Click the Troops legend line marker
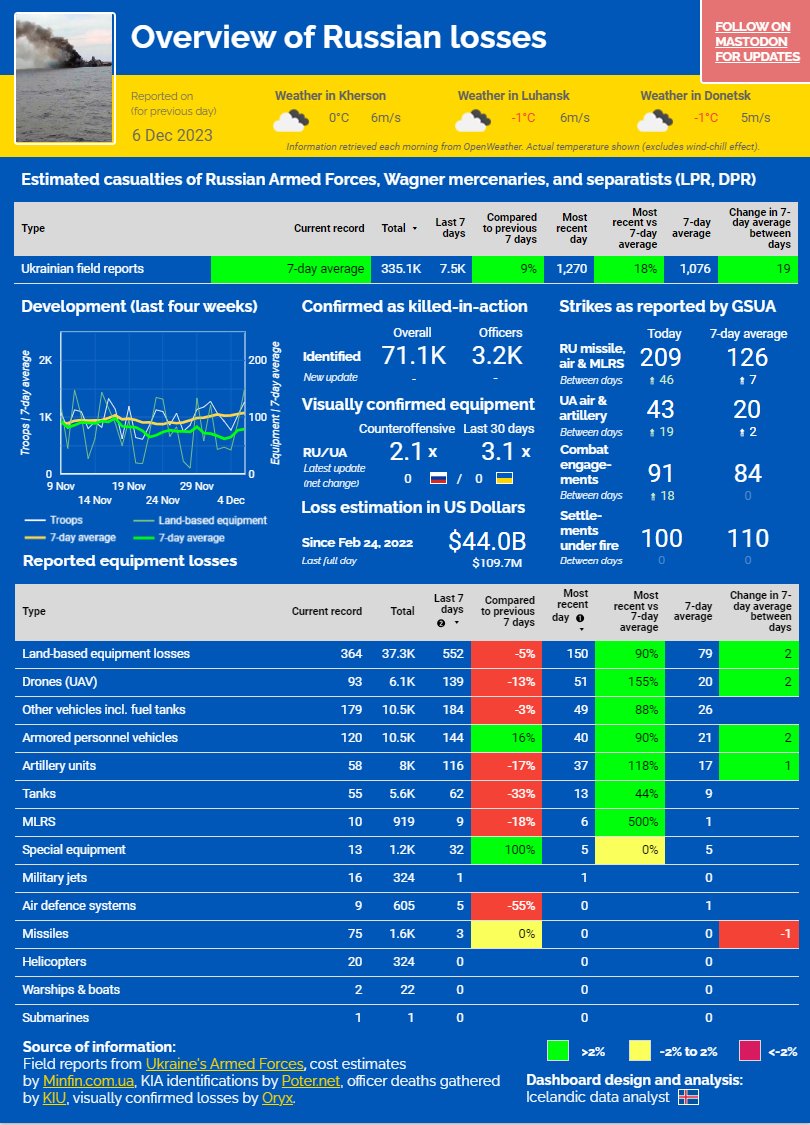The width and height of the screenshot is (810, 1125). (34, 520)
